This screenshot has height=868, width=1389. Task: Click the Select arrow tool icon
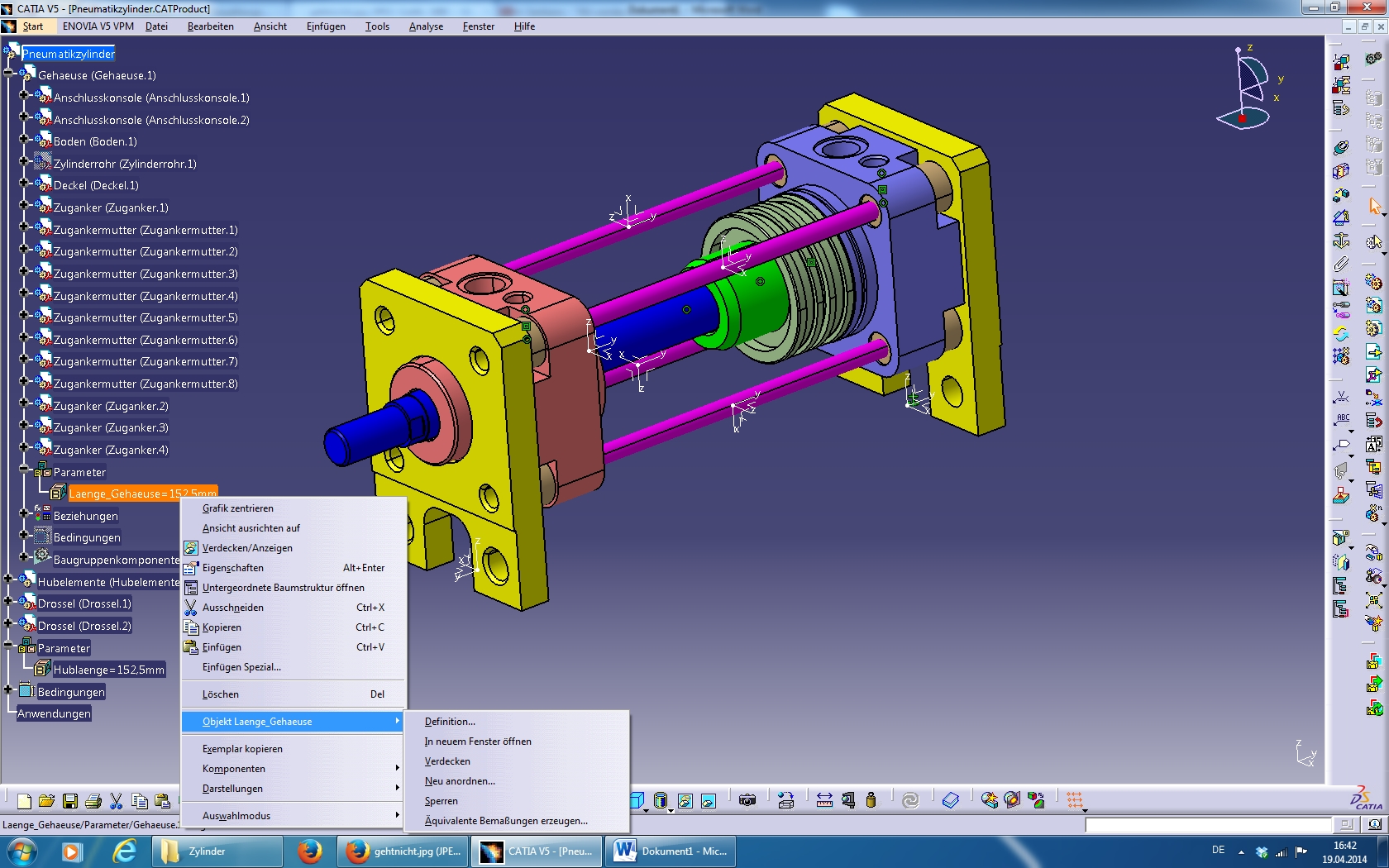1374,206
